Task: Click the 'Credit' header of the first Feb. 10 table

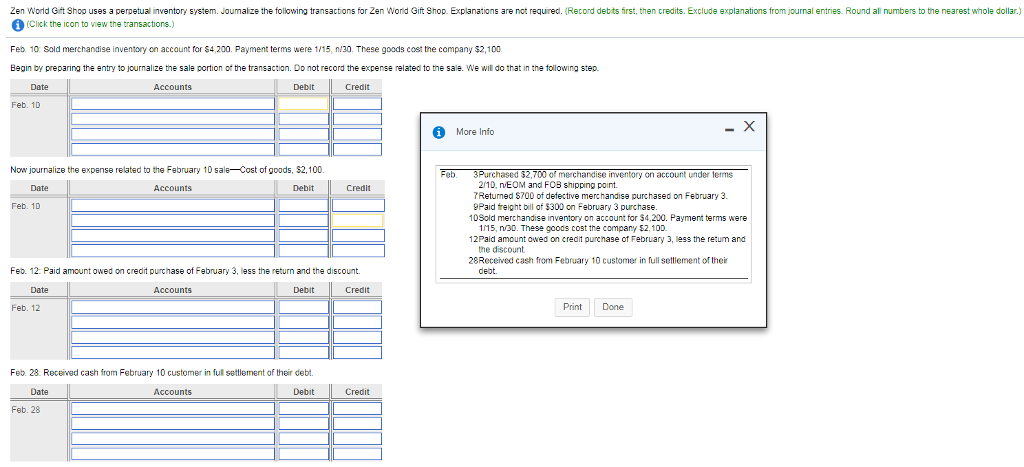Action: click(357, 87)
